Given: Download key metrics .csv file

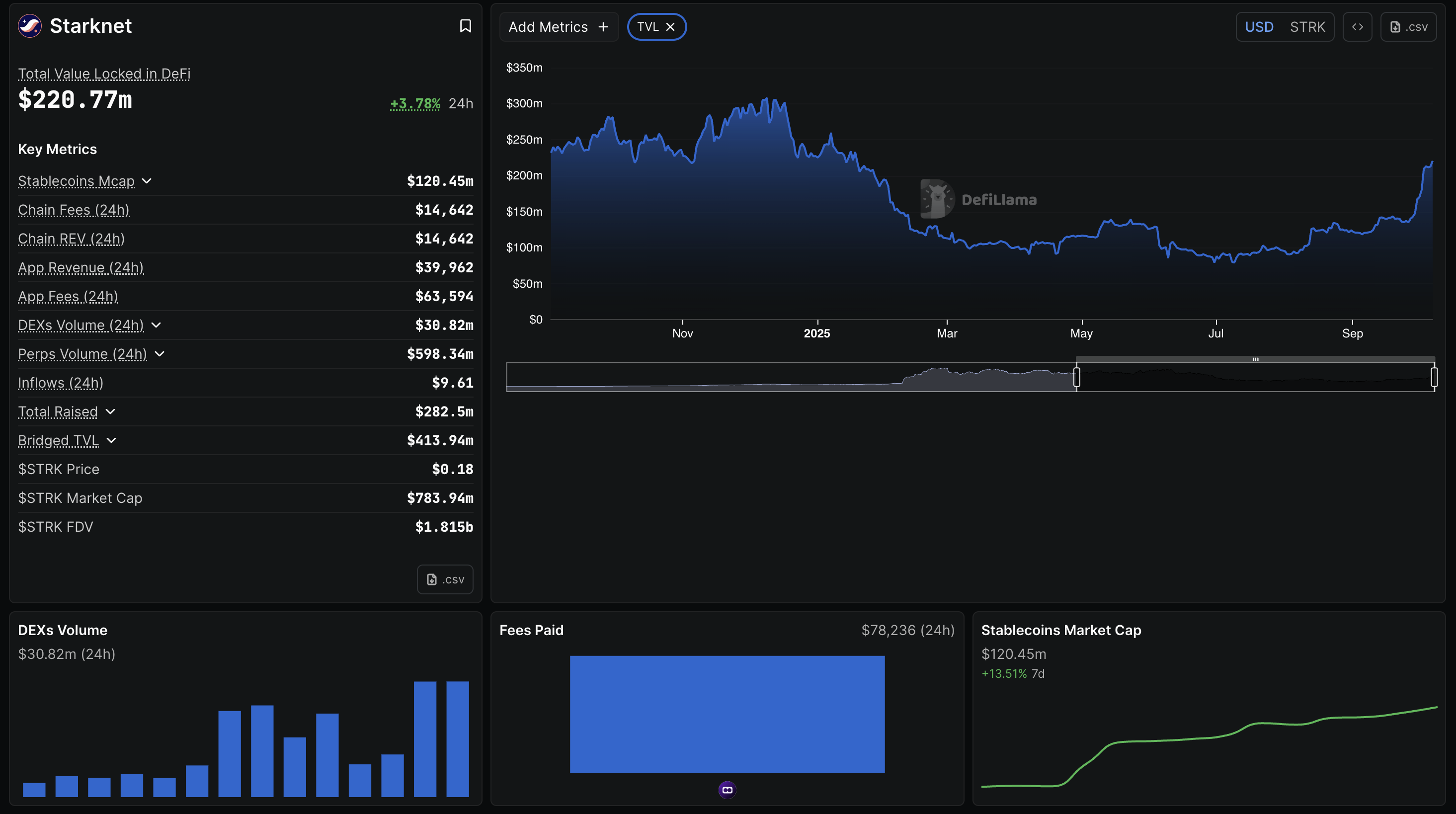Looking at the screenshot, I should (445, 579).
